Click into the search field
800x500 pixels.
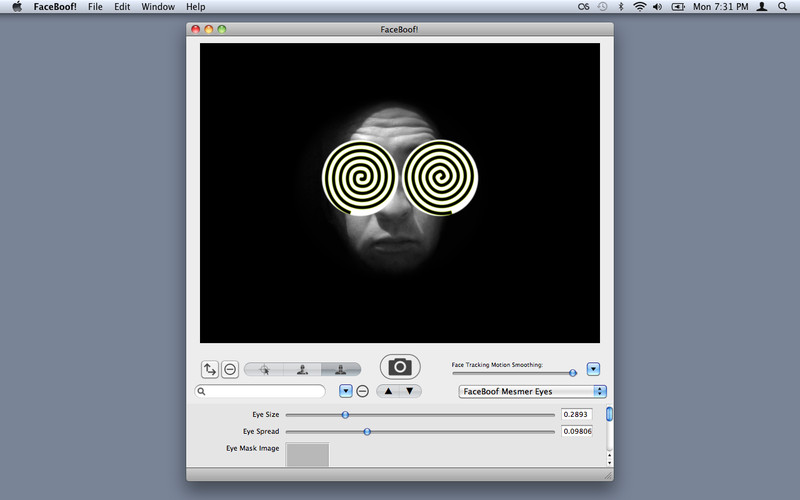point(260,391)
